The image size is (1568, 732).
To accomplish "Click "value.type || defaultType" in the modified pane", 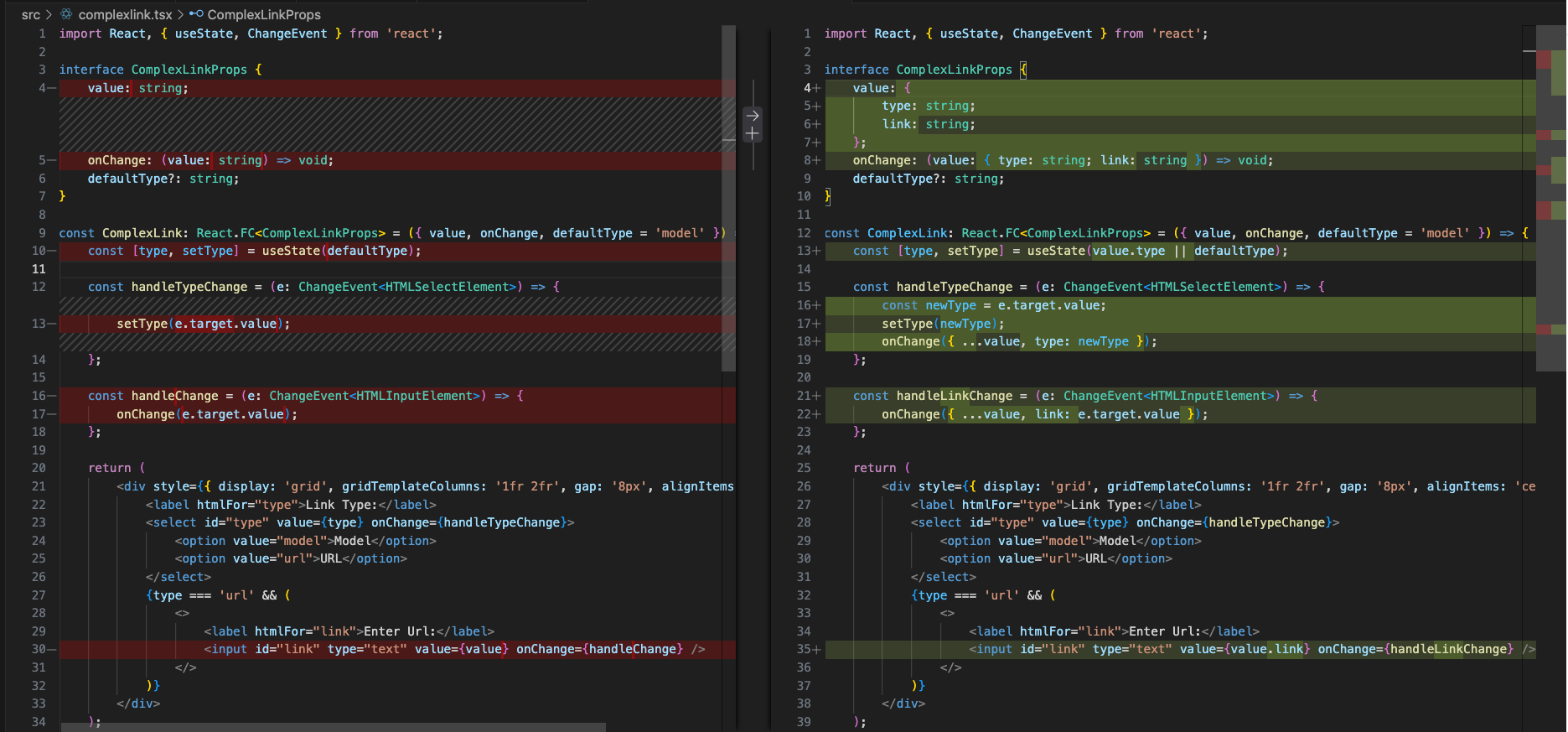I will tap(1183, 251).
